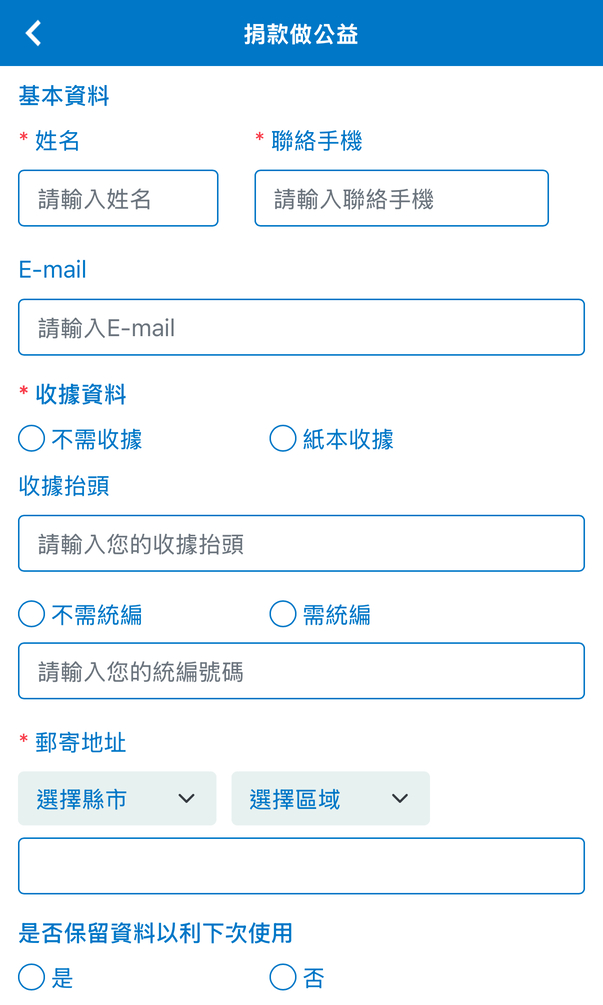
Task: Tap the back arrow icon
Action: (34, 33)
